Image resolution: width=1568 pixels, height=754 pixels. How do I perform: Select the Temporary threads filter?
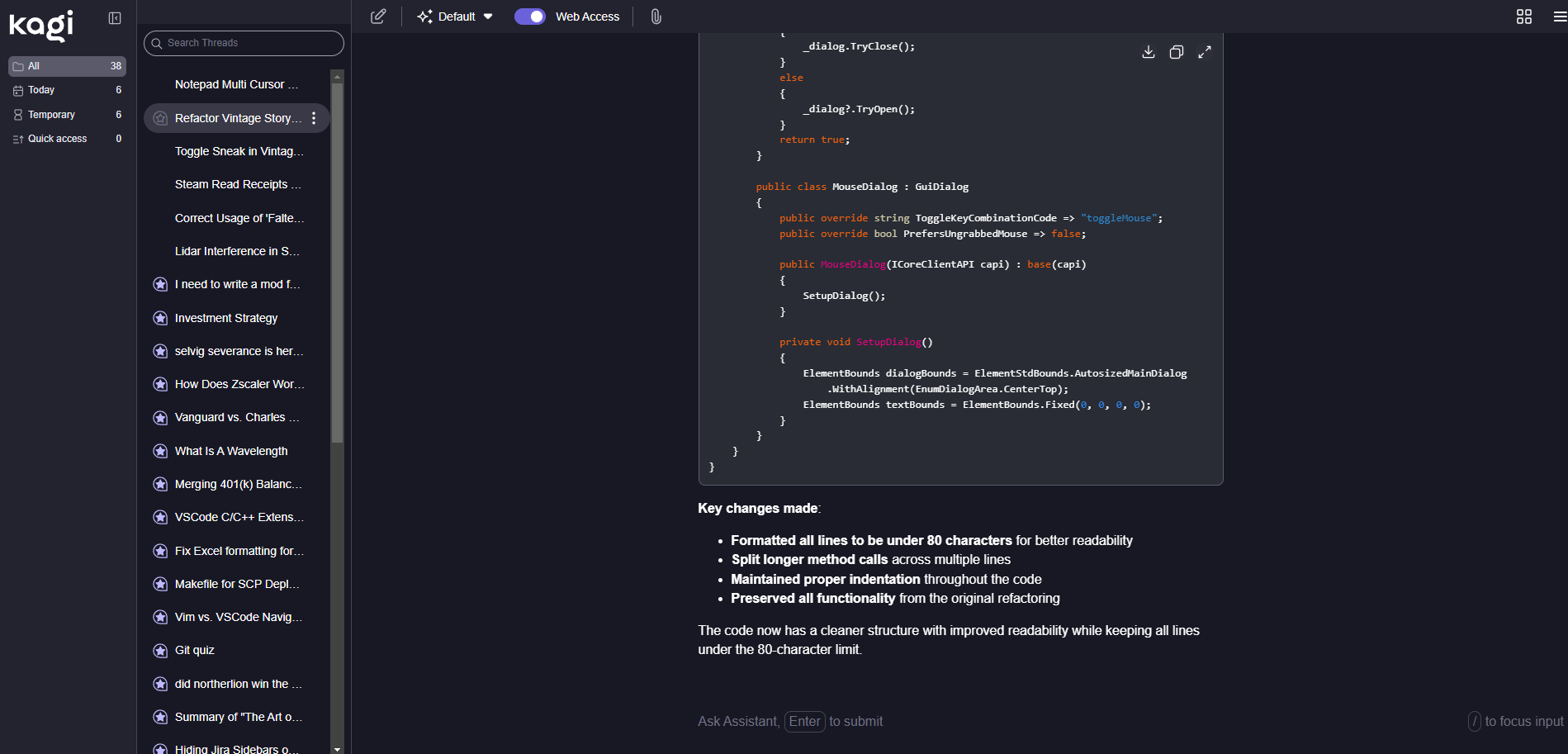pyautogui.click(x=51, y=115)
